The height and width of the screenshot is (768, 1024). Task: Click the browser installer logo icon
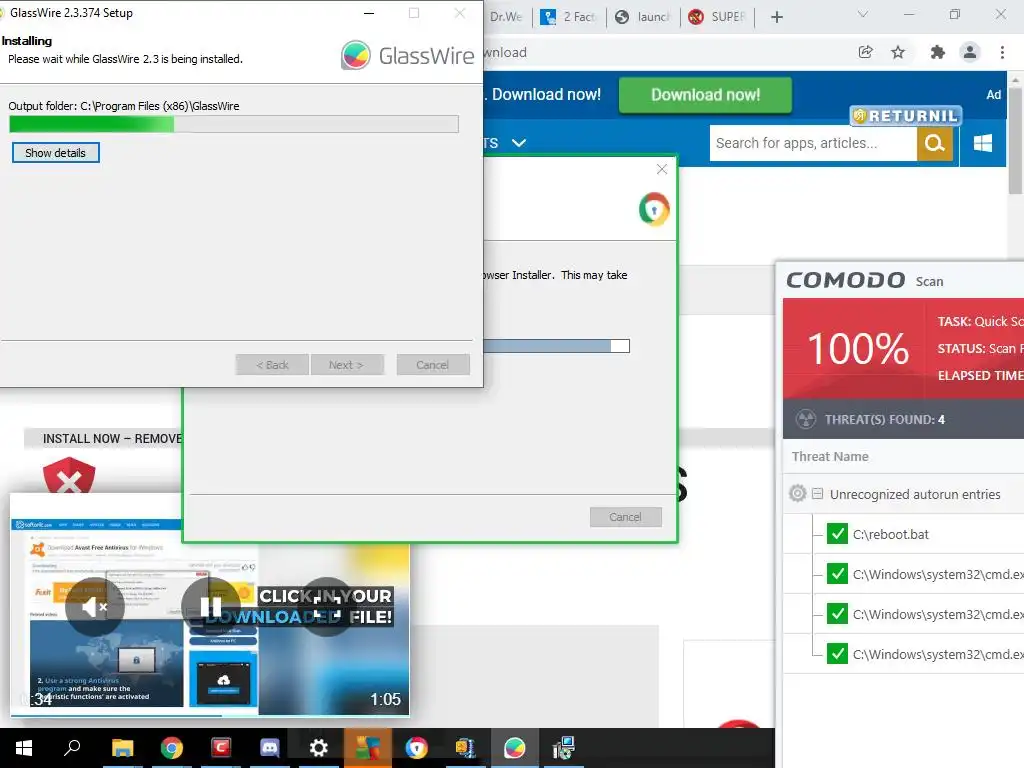tap(654, 210)
